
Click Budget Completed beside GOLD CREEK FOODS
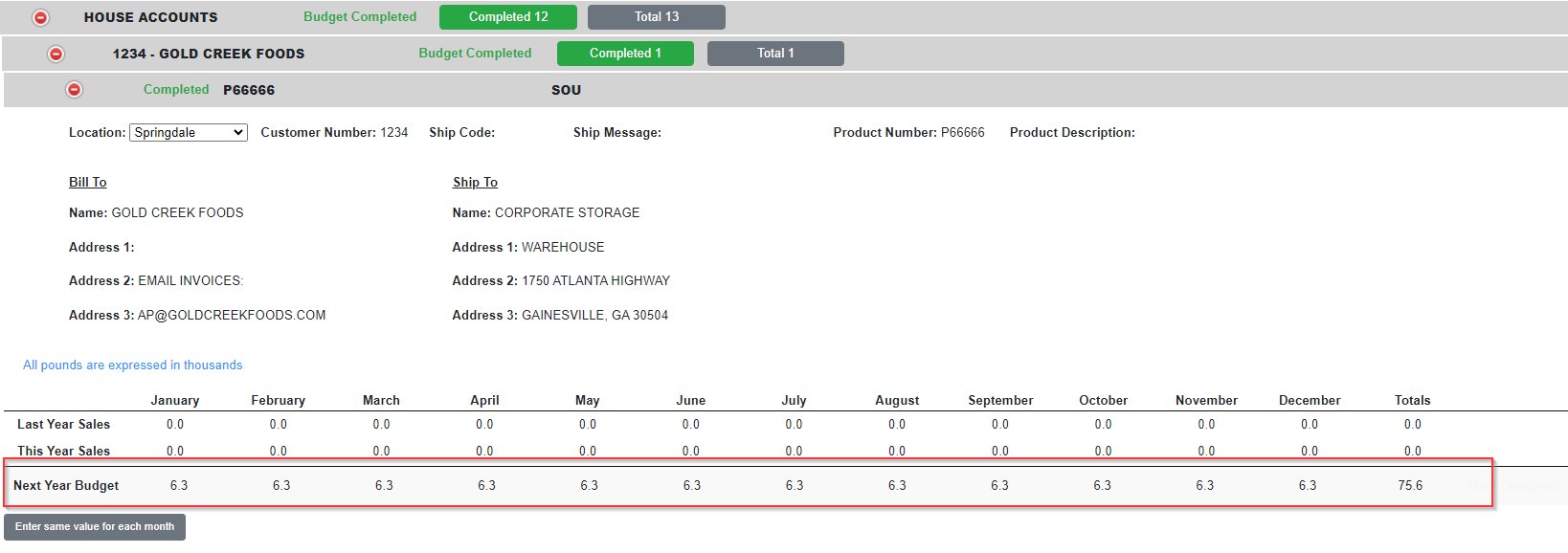click(x=475, y=54)
